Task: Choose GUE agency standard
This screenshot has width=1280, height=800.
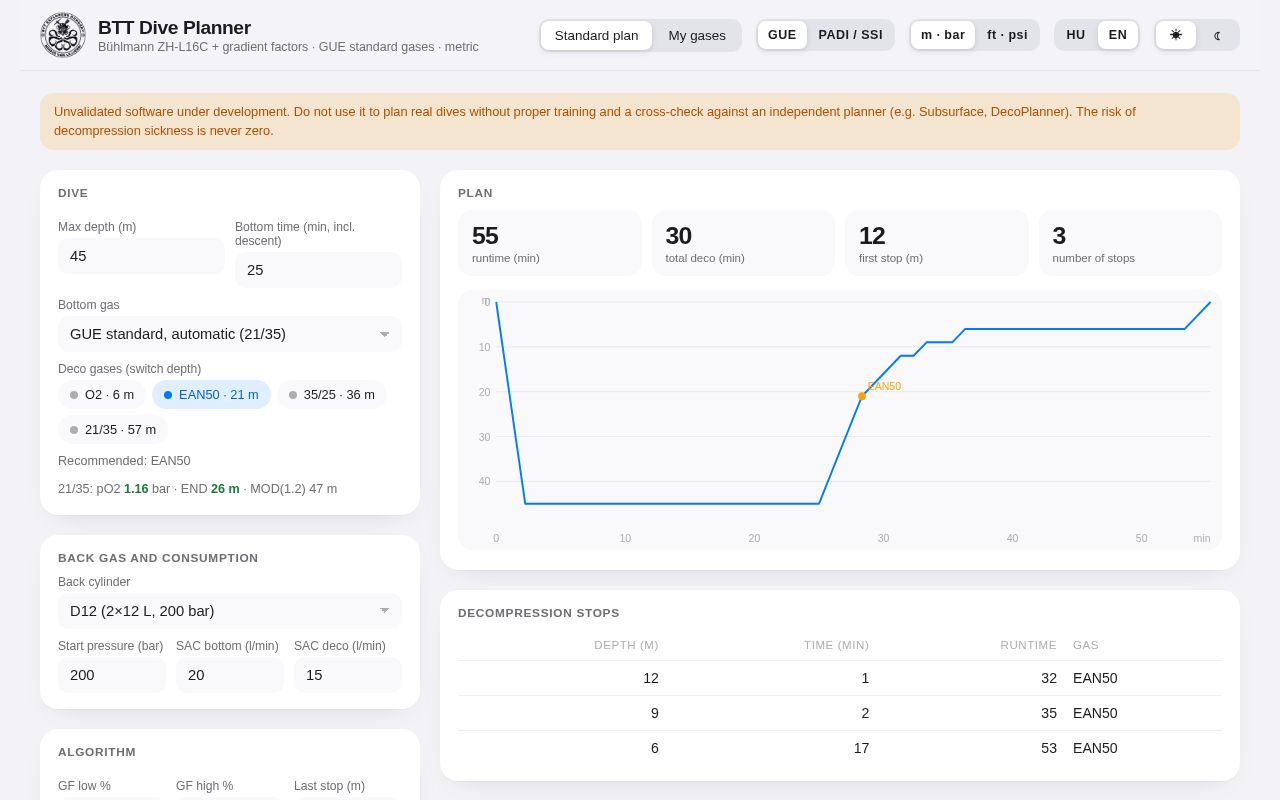Action: 782,35
